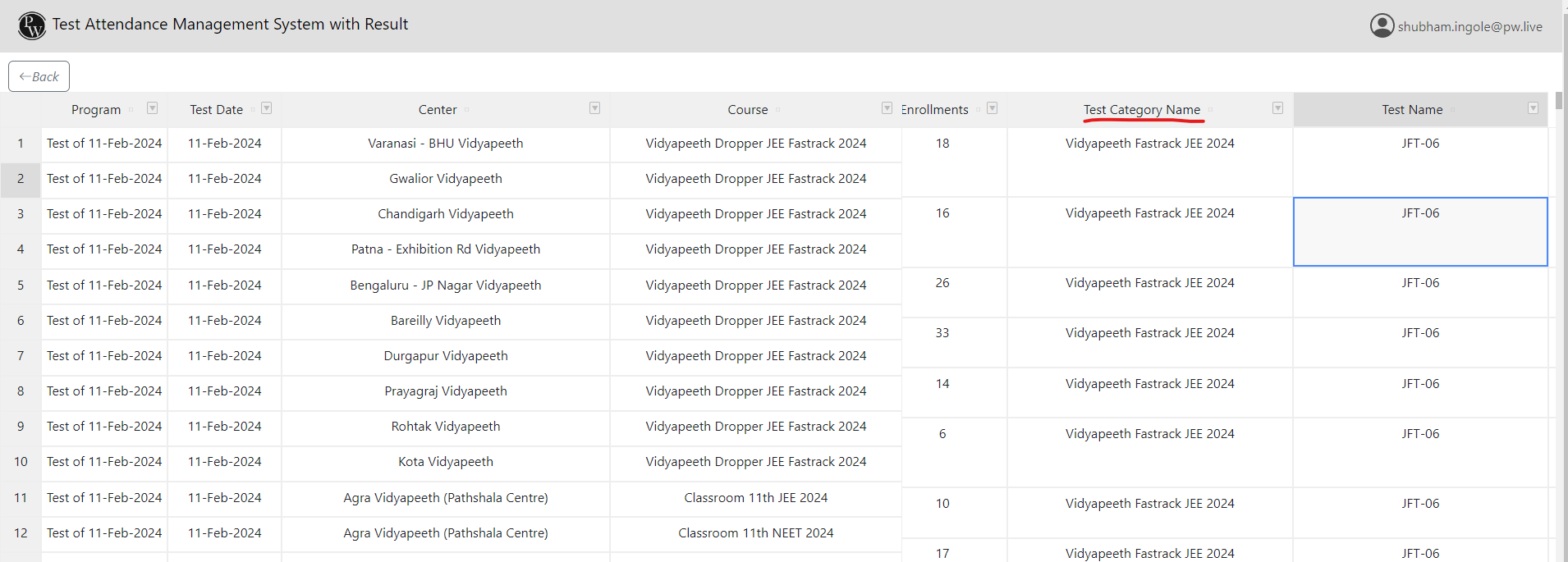
Task: Open the Program column filter icon
Action: (152, 108)
